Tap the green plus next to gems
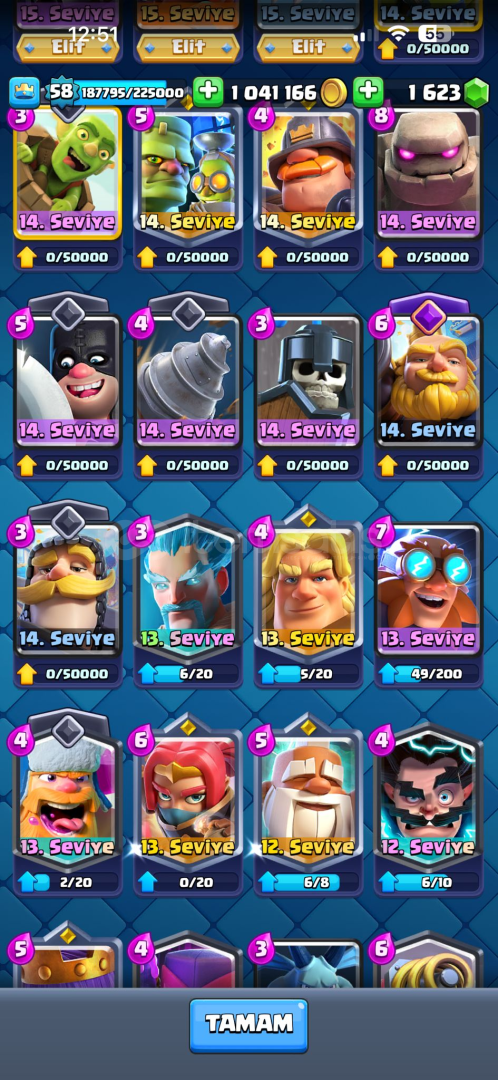This screenshot has height=1080, width=498. coord(369,92)
